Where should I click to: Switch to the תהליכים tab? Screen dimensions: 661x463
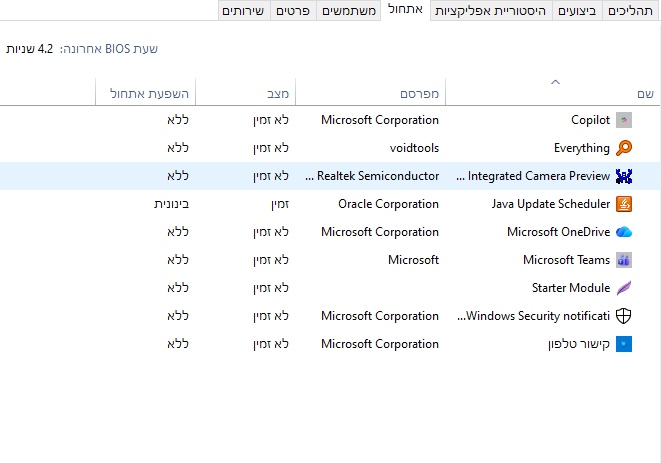point(632,11)
